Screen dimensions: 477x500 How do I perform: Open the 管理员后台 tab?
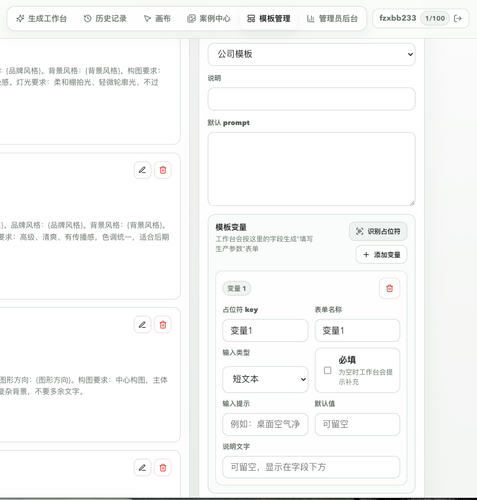click(332, 19)
